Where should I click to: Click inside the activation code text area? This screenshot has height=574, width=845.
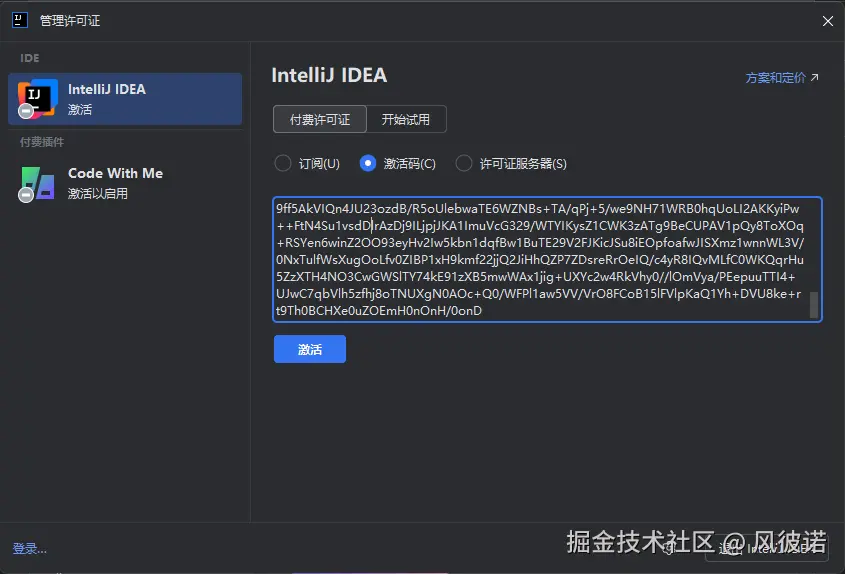click(x=547, y=259)
